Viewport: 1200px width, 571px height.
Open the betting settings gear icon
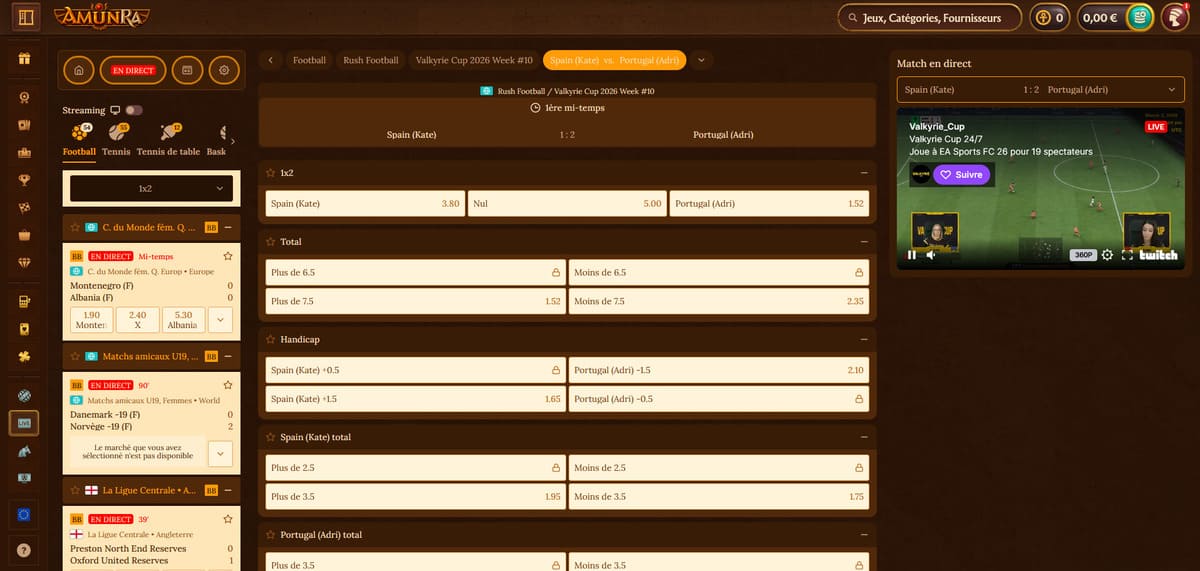[x=224, y=71]
